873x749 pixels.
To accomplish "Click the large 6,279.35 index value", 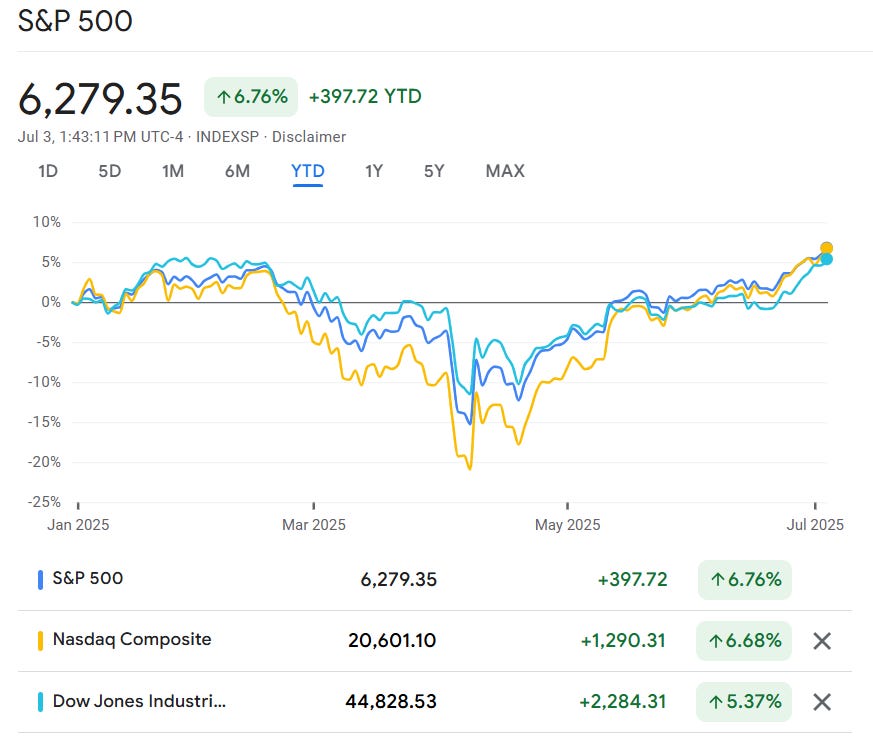I will 100,99.
